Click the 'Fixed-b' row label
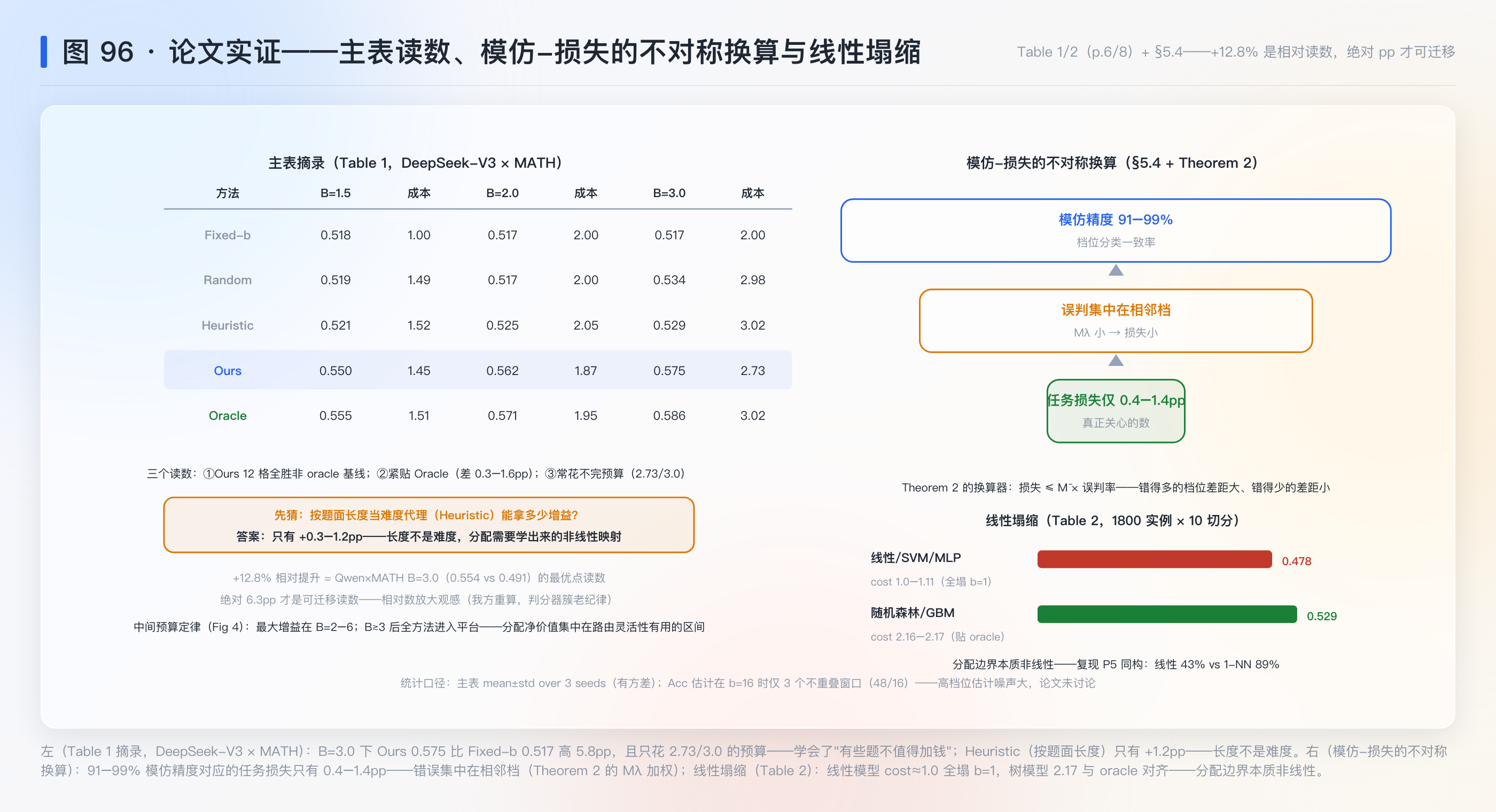 (228, 235)
